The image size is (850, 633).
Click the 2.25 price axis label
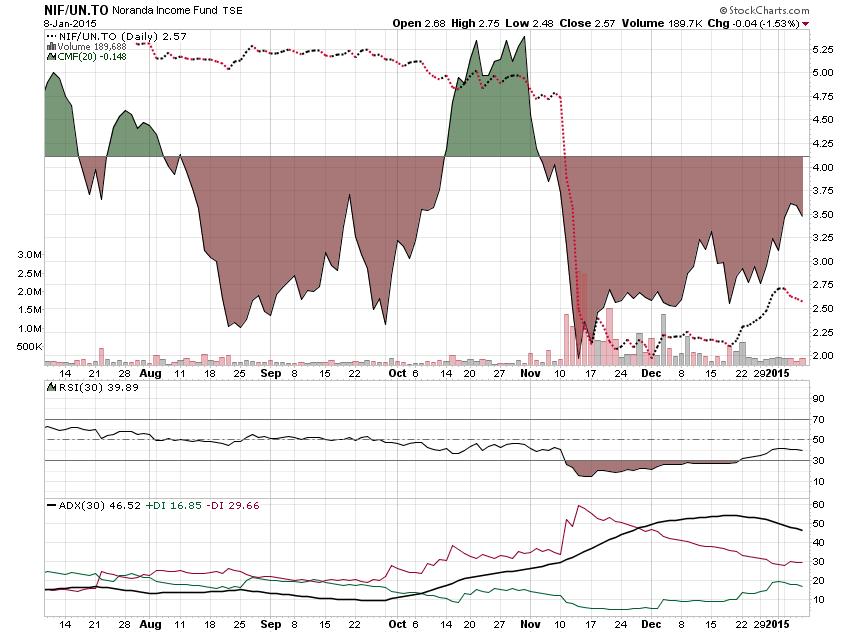(823, 332)
